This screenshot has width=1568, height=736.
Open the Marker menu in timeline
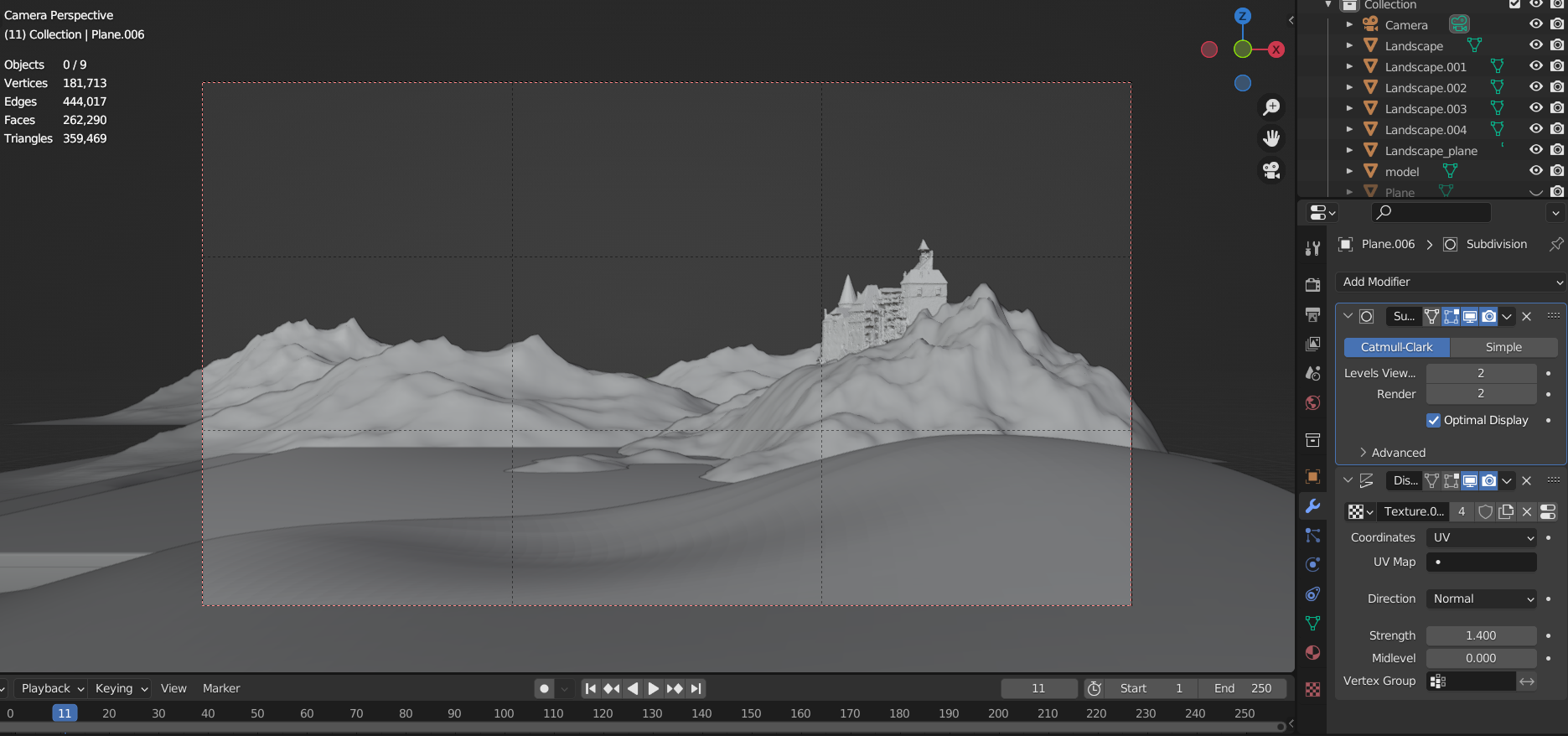click(221, 688)
